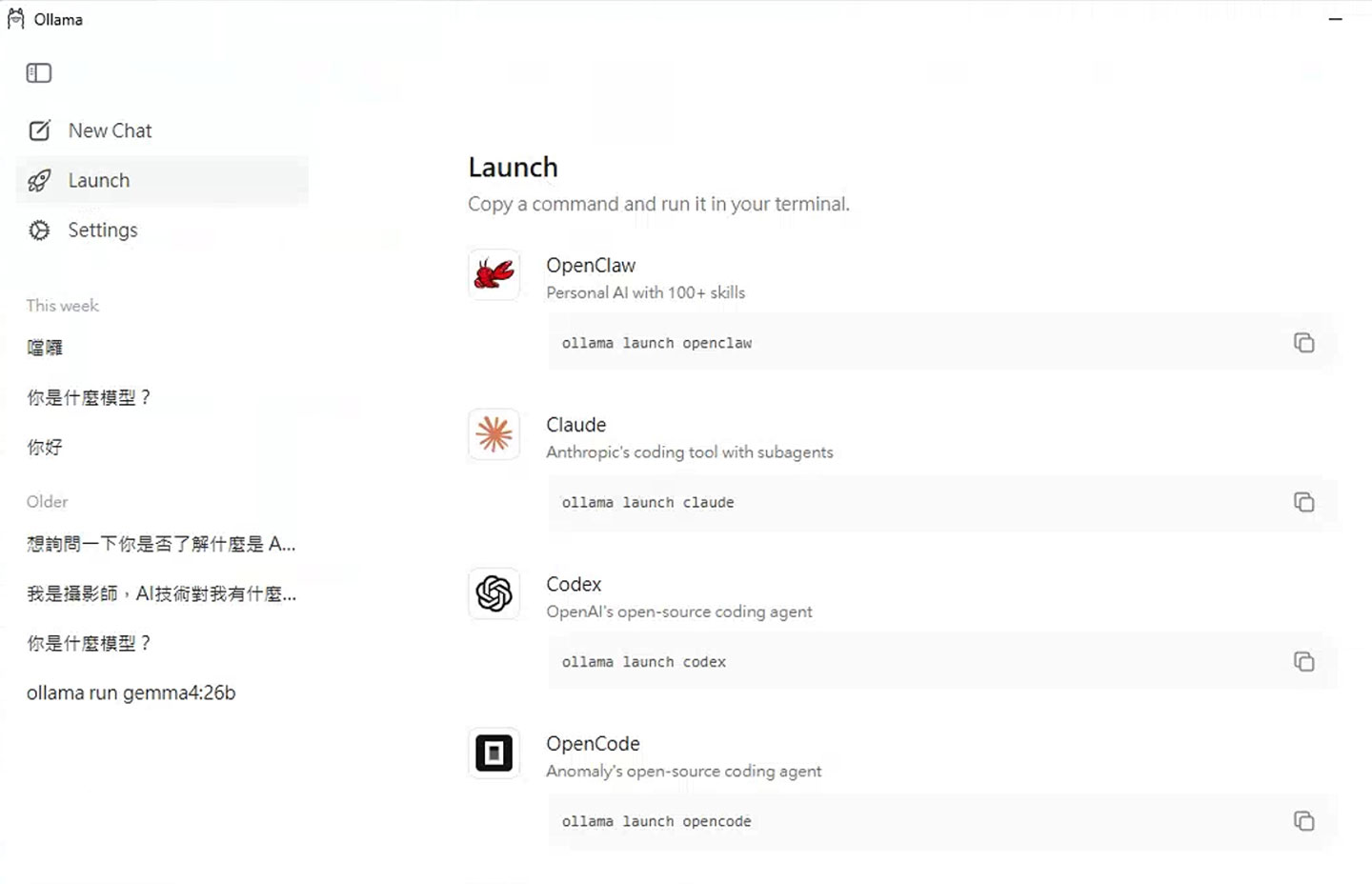Copy the ollama launch codex command

pos(1303,661)
